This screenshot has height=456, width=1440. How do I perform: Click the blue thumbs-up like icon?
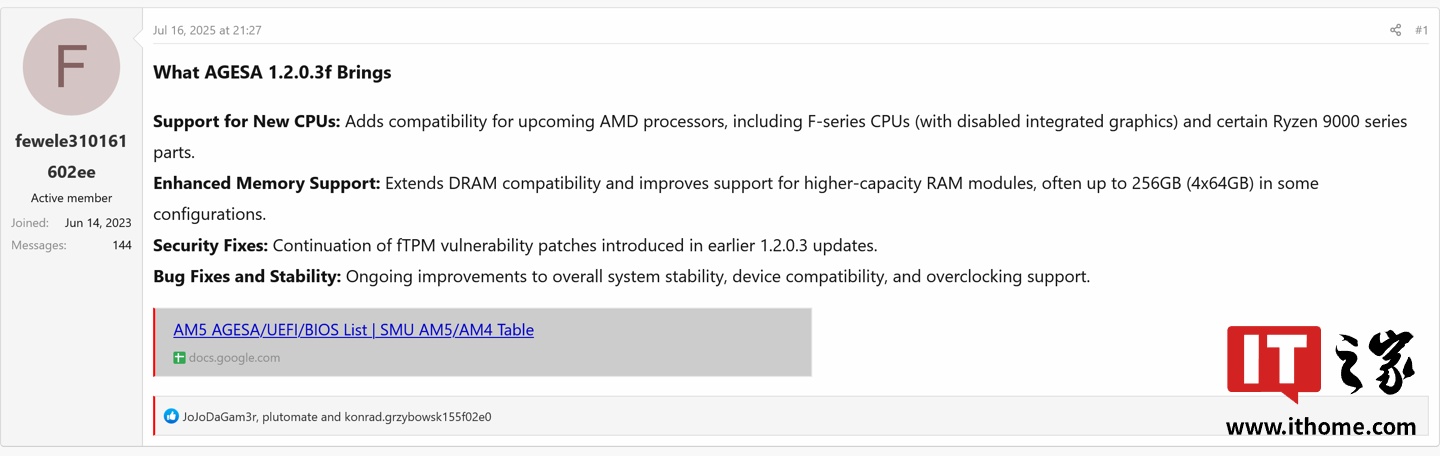click(x=171, y=416)
